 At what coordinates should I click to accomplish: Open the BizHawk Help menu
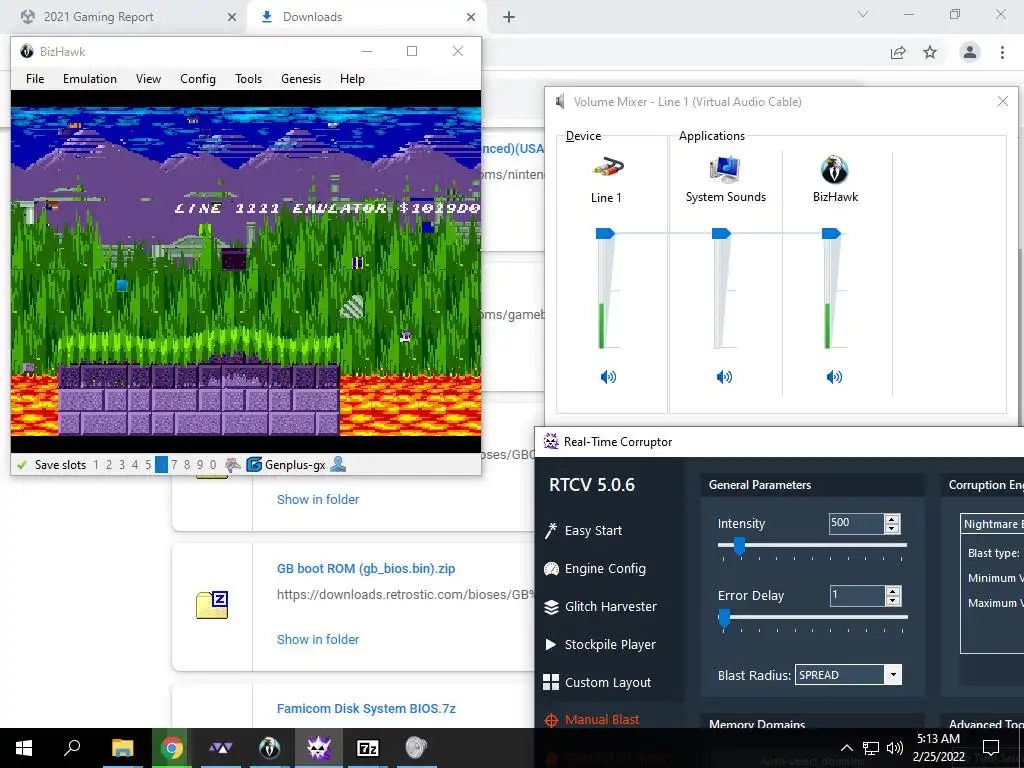(352, 79)
